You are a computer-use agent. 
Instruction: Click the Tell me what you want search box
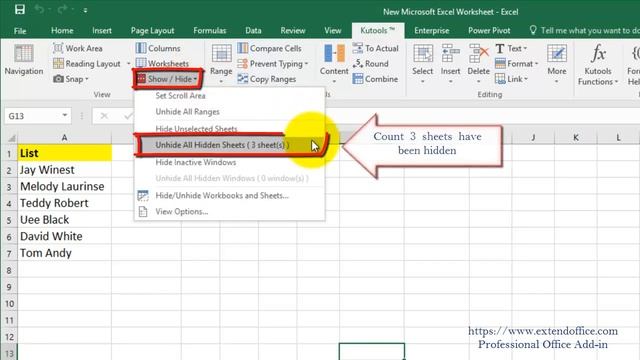point(584,31)
